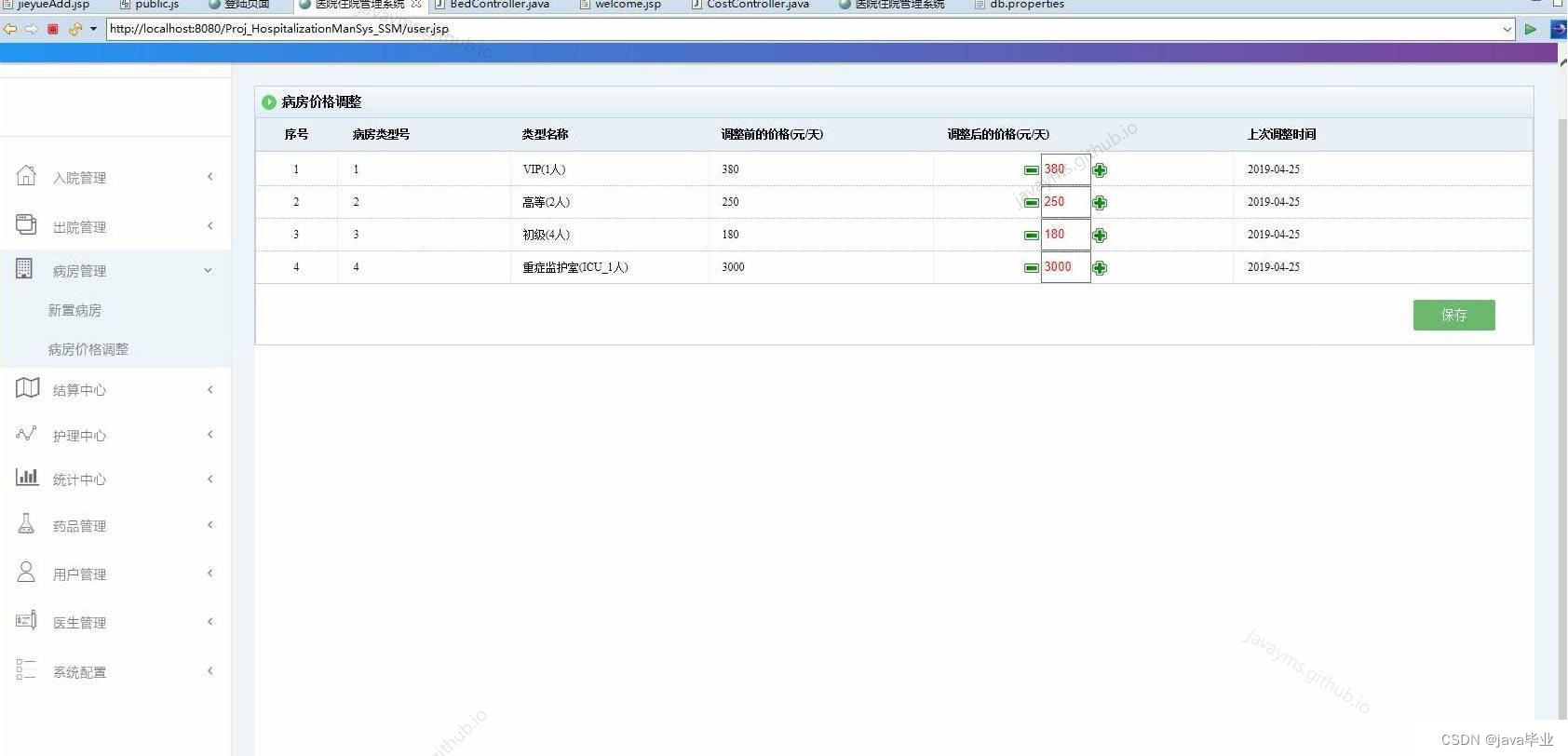Viewport: 1568px width, 756px height.
Task: Click the 医生管理 card icon
Action: tap(26, 620)
